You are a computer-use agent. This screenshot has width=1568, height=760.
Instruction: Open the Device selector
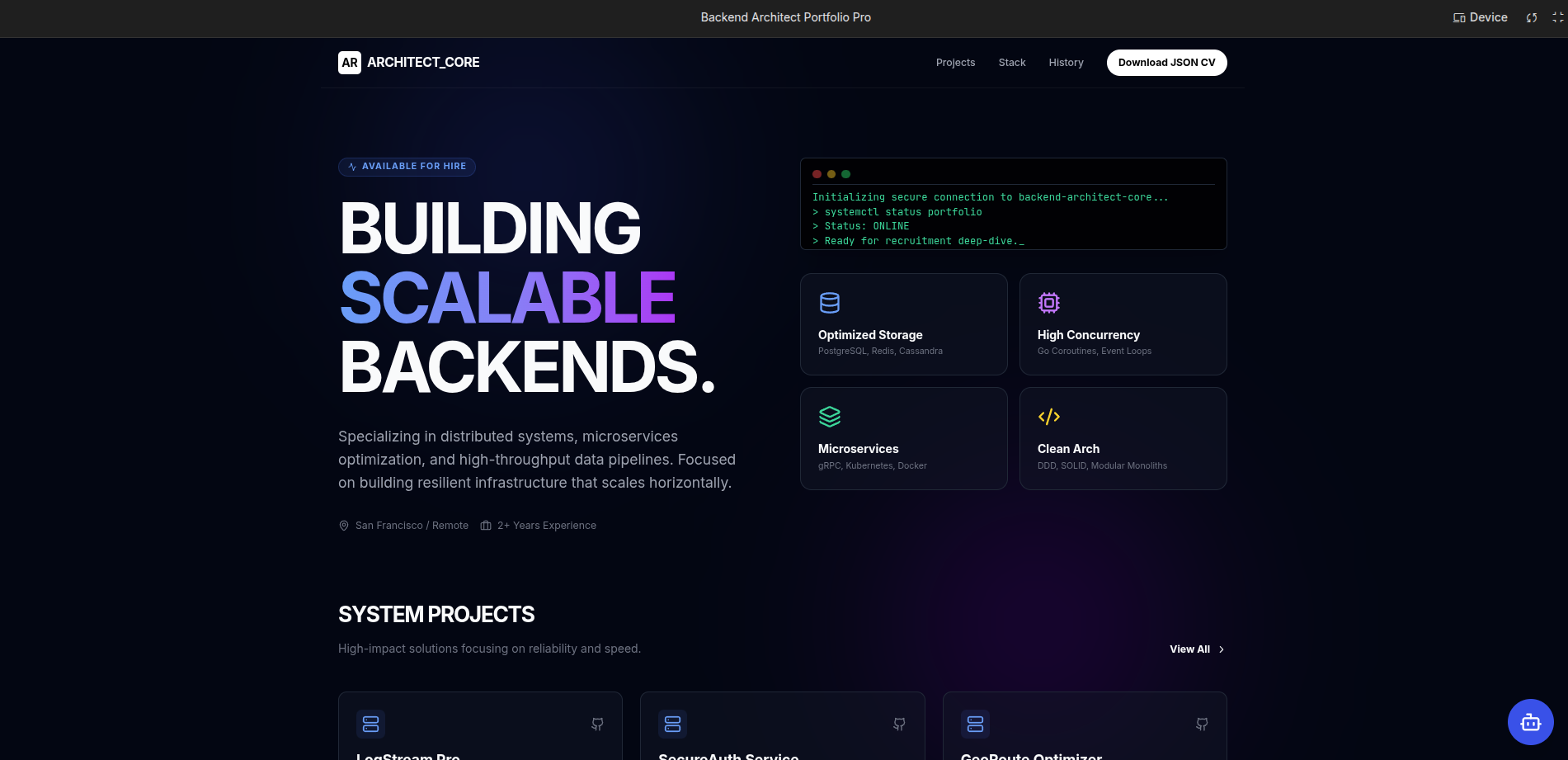point(1480,17)
